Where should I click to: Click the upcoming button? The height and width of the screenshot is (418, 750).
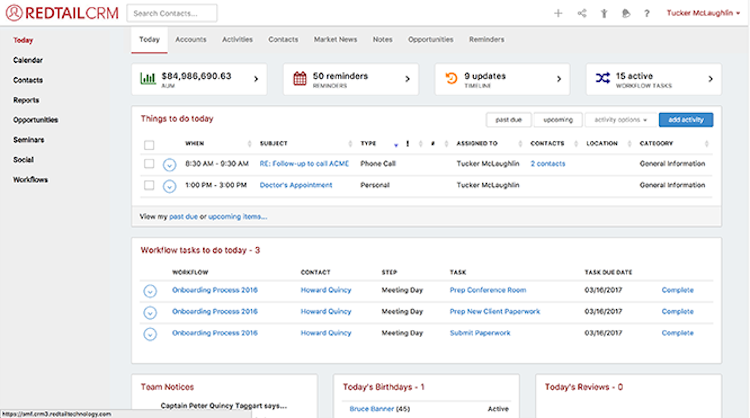pyautogui.click(x=558, y=120)
